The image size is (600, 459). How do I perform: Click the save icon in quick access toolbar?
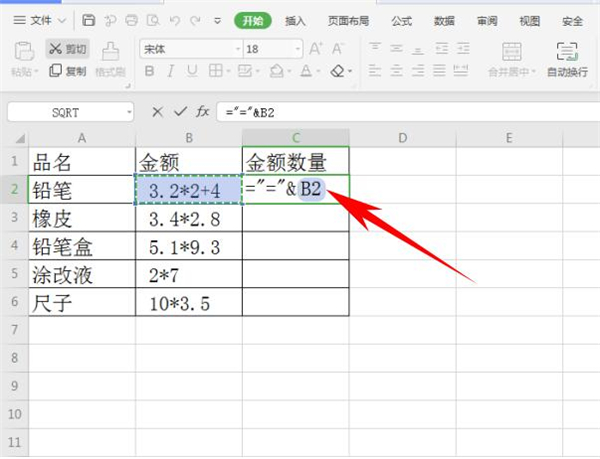tap(89, 20)
